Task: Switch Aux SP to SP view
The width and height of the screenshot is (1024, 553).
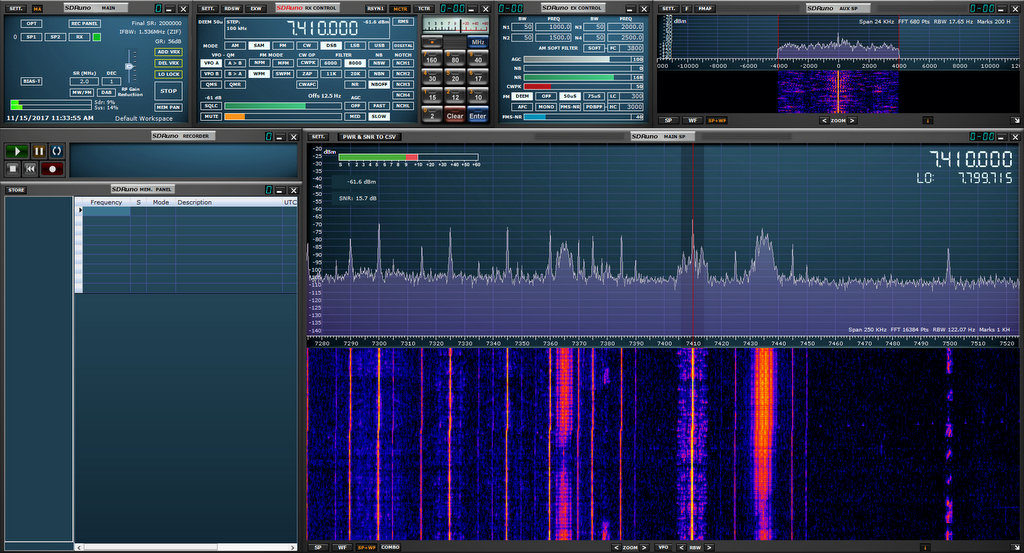Action: 668,120
